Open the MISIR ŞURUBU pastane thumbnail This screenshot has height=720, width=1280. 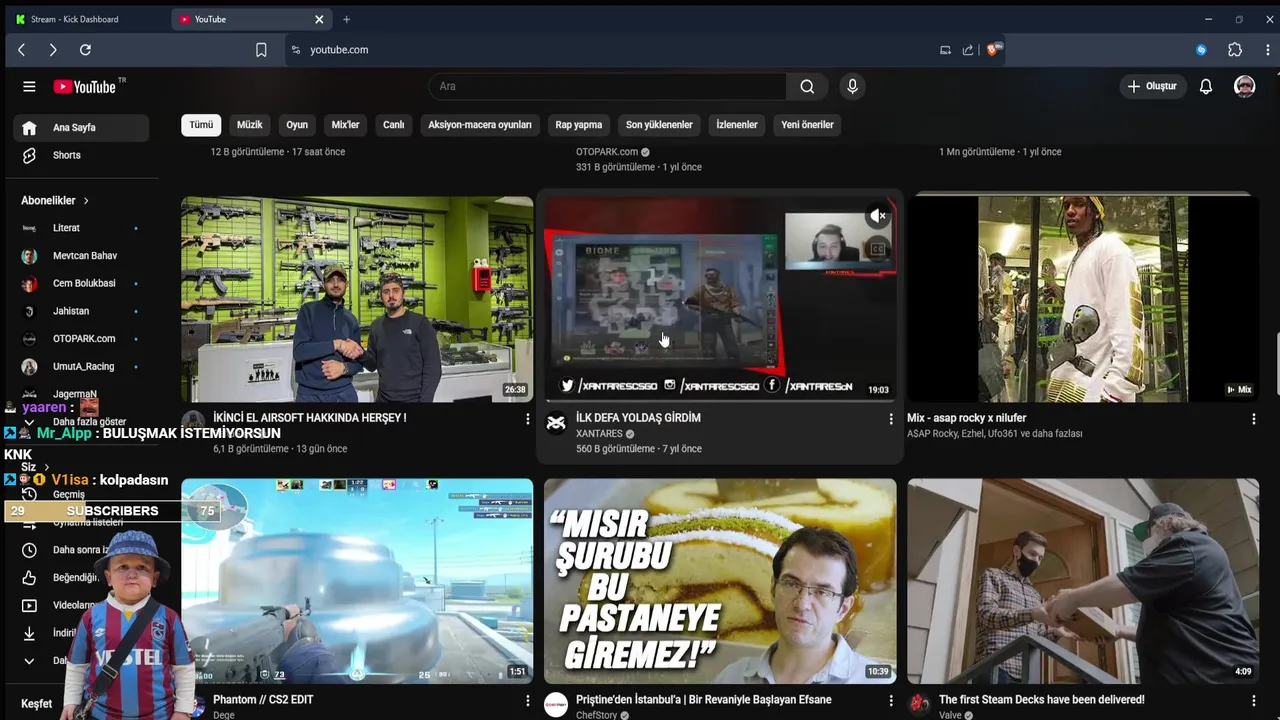(x=720, y=581)
